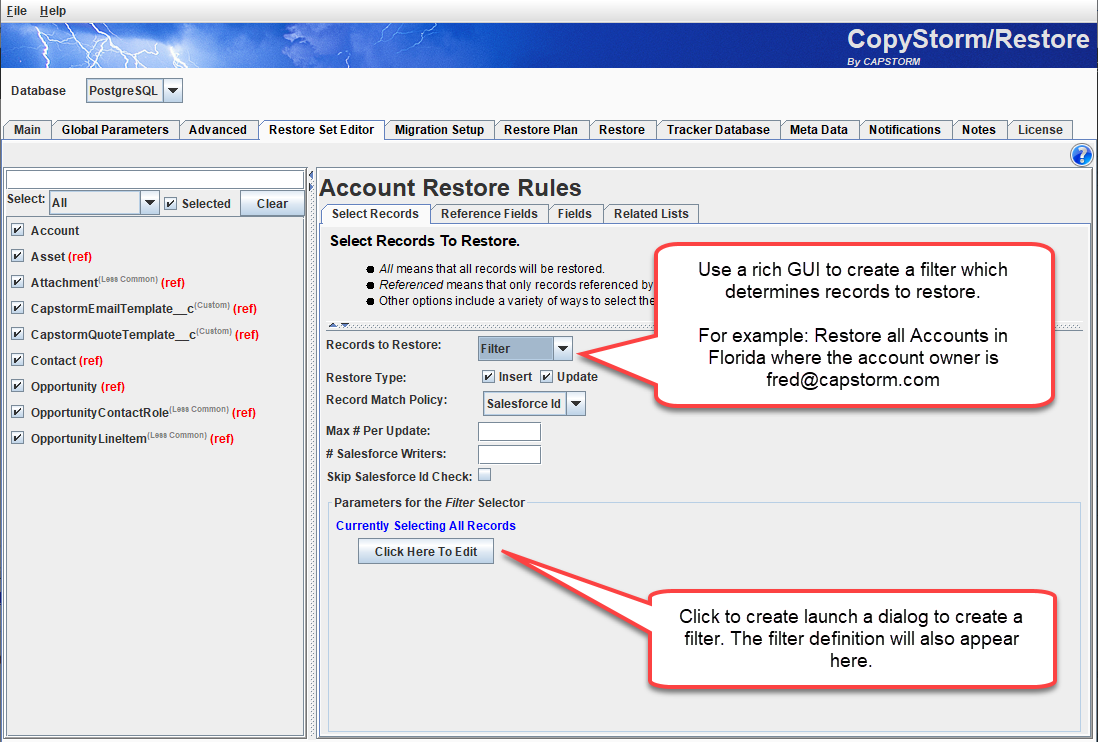Screen dimensions: 1098x742
Task: Switch to Fields sub-tab
Action: (574, 214)
